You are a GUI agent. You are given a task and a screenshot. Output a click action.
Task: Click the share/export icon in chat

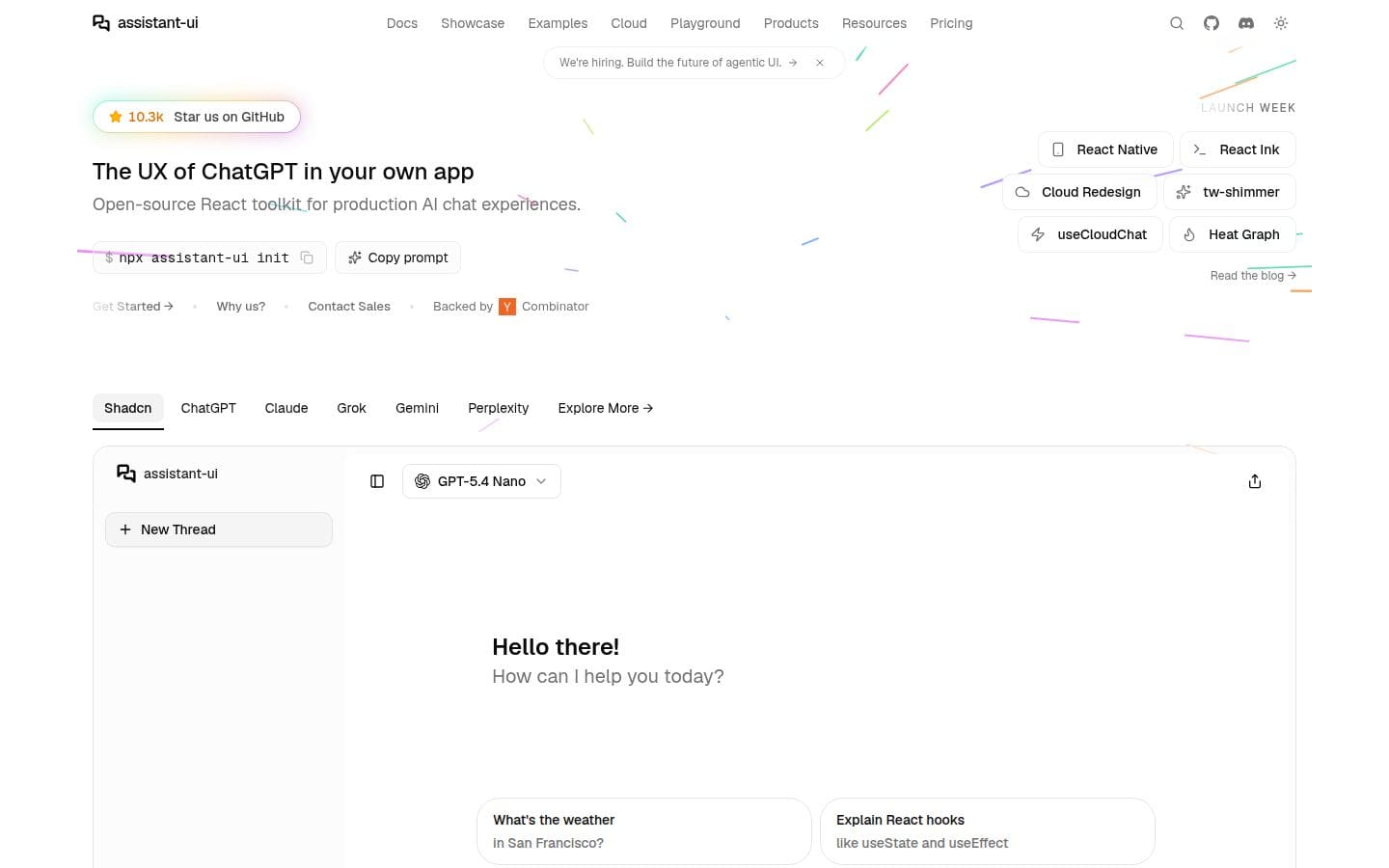pyautogui.click(x=1255, y=481)
